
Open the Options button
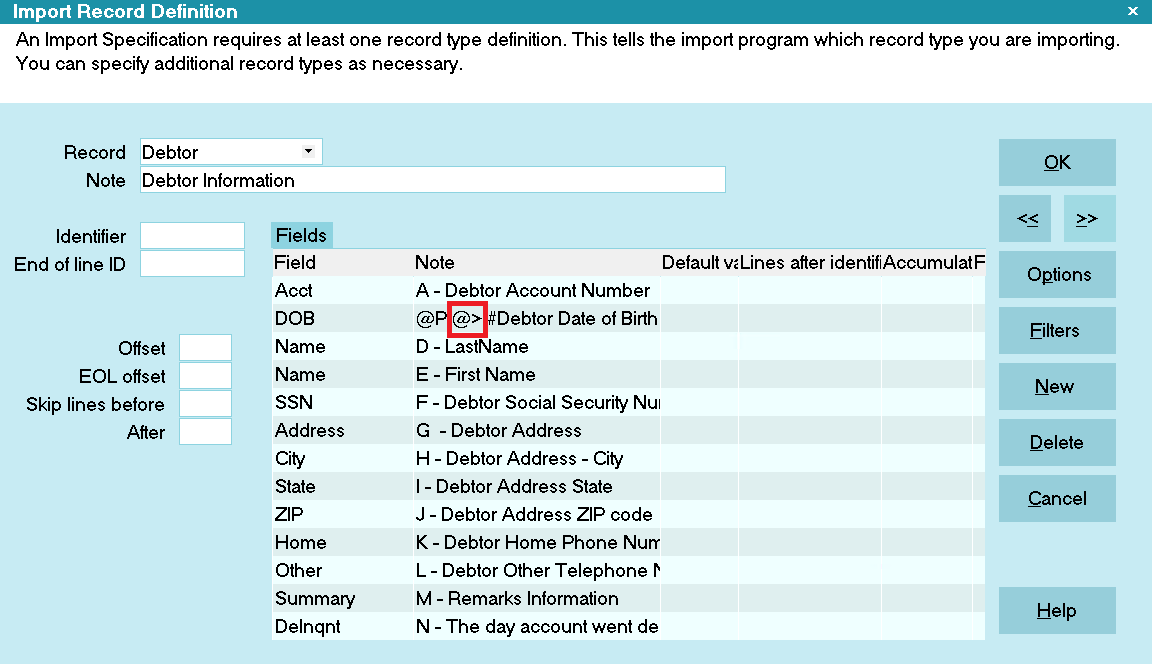click(x=1057, y=275)
